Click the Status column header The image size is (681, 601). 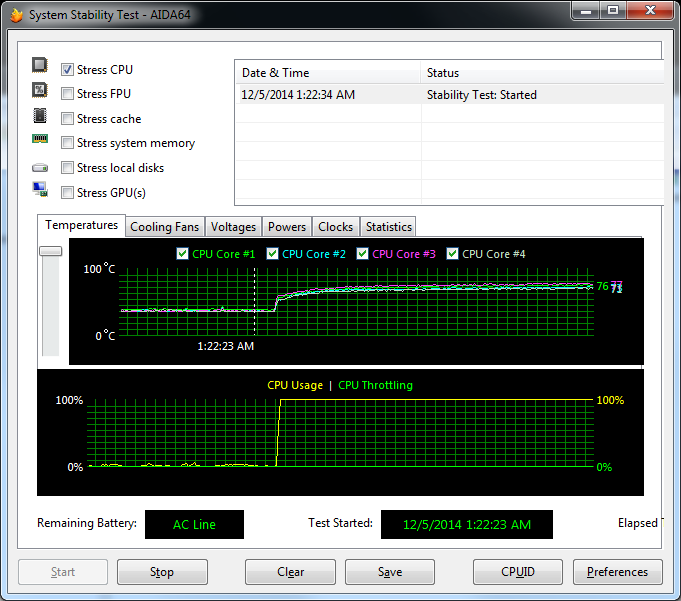click(542, 73)
